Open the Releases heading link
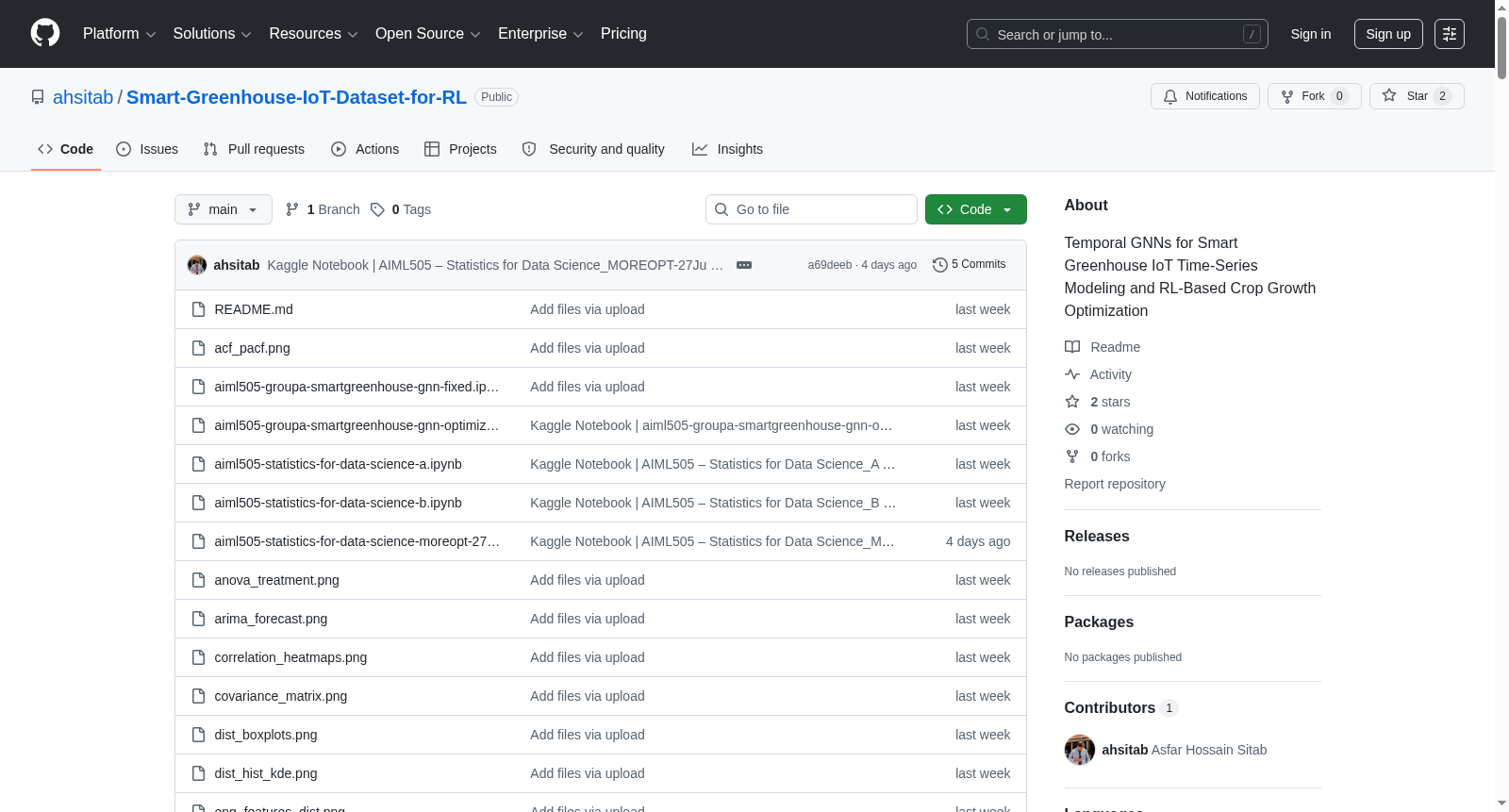The width and height of the screenshot is (1509, 812). pyautogui.click(x=1097, y=536)
